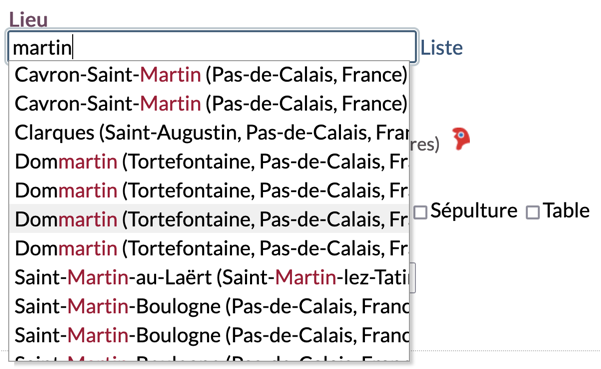Viewport: 601px width, 369px height.
Task: Pick the second Saint-Martin-Boulogne suggestion
Action: 209,335
